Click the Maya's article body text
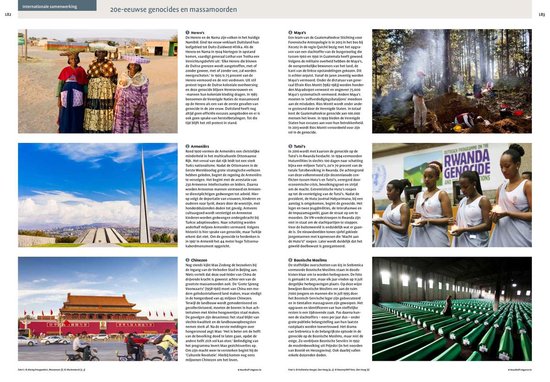 click(326, 85)
